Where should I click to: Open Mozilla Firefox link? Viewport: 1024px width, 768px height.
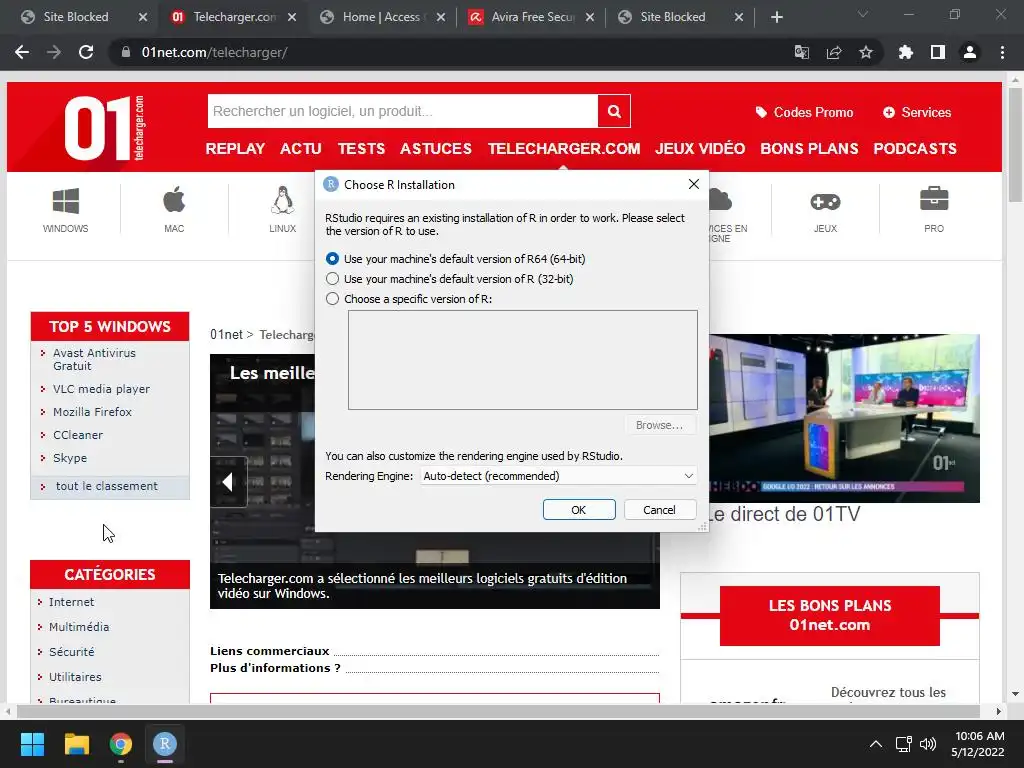[x=92, y=412]
